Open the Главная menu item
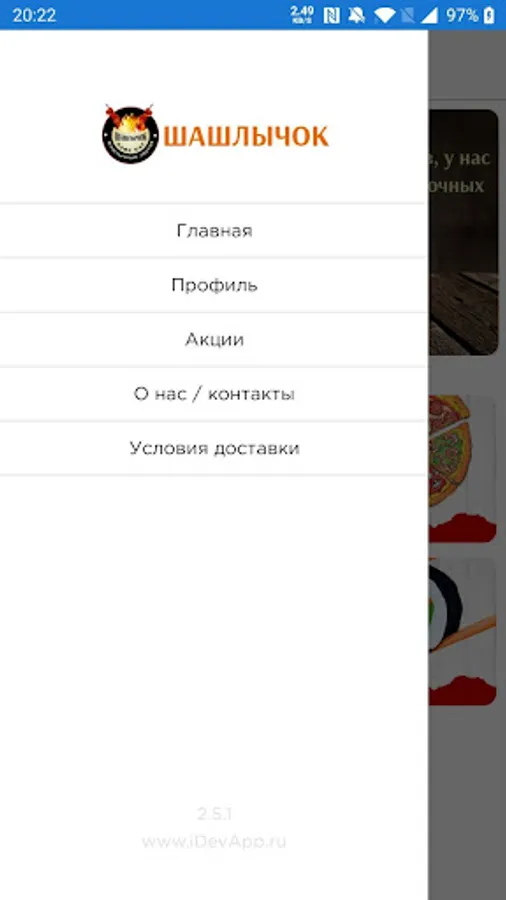 [213, 231]
